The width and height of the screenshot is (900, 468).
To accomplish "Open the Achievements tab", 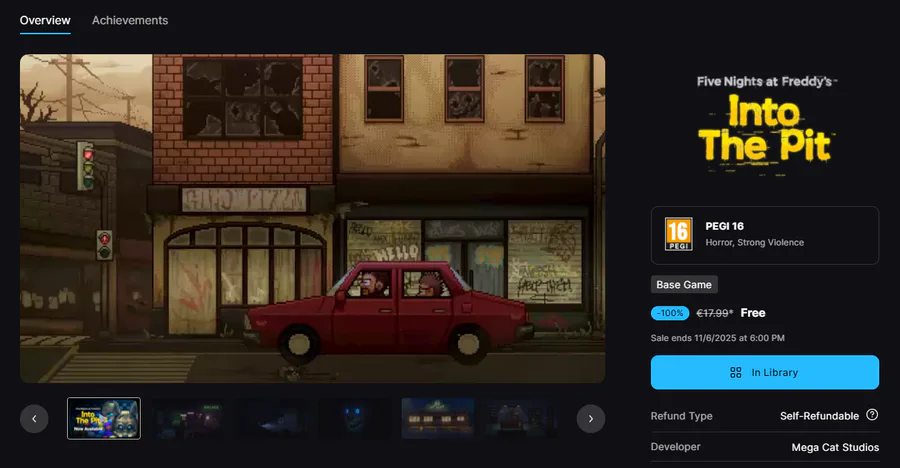I will point(130,20).
